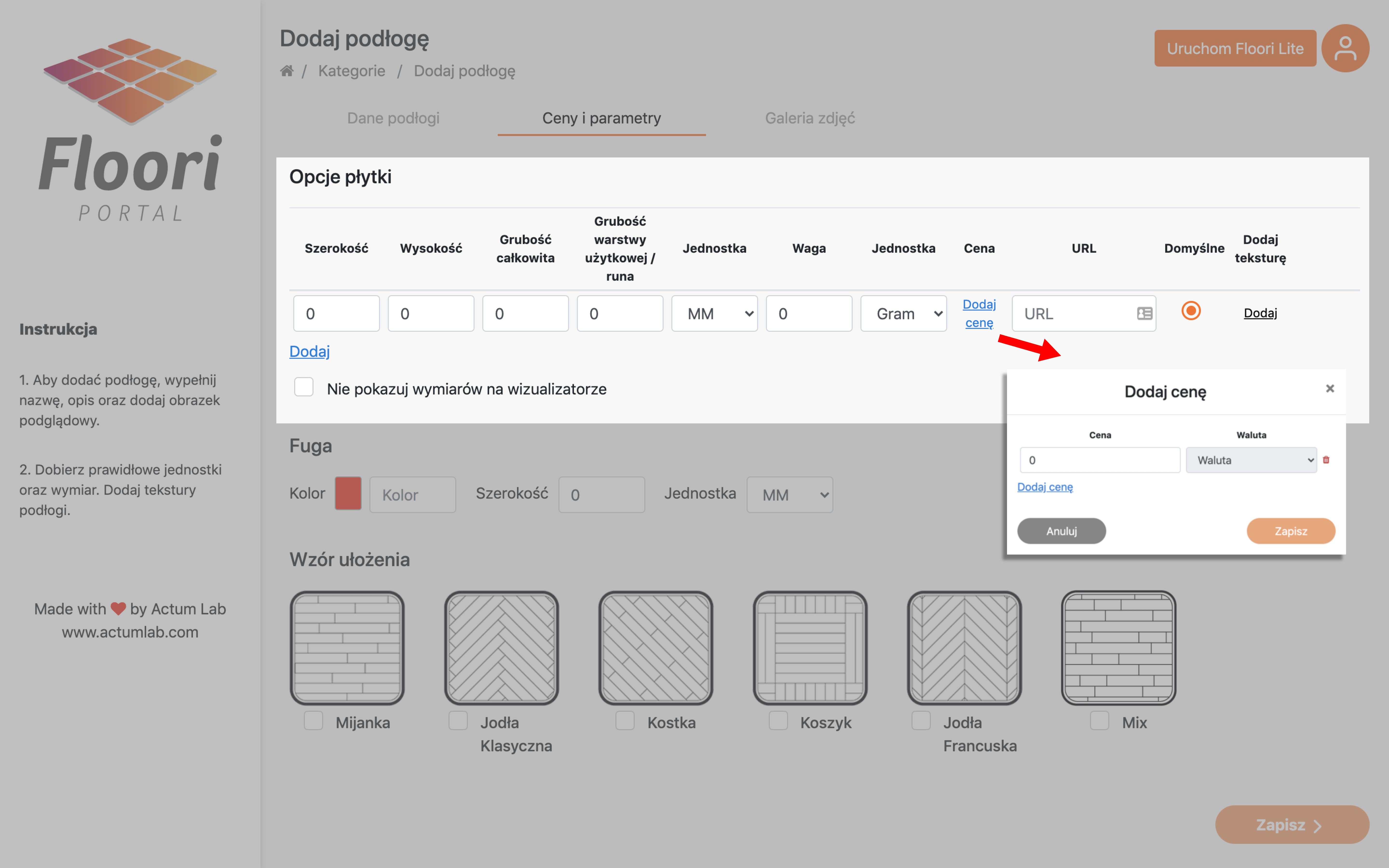Screen dimensions: 1389x868
Task: Click Dodaj link below the tile row
Action: (309, 351)
